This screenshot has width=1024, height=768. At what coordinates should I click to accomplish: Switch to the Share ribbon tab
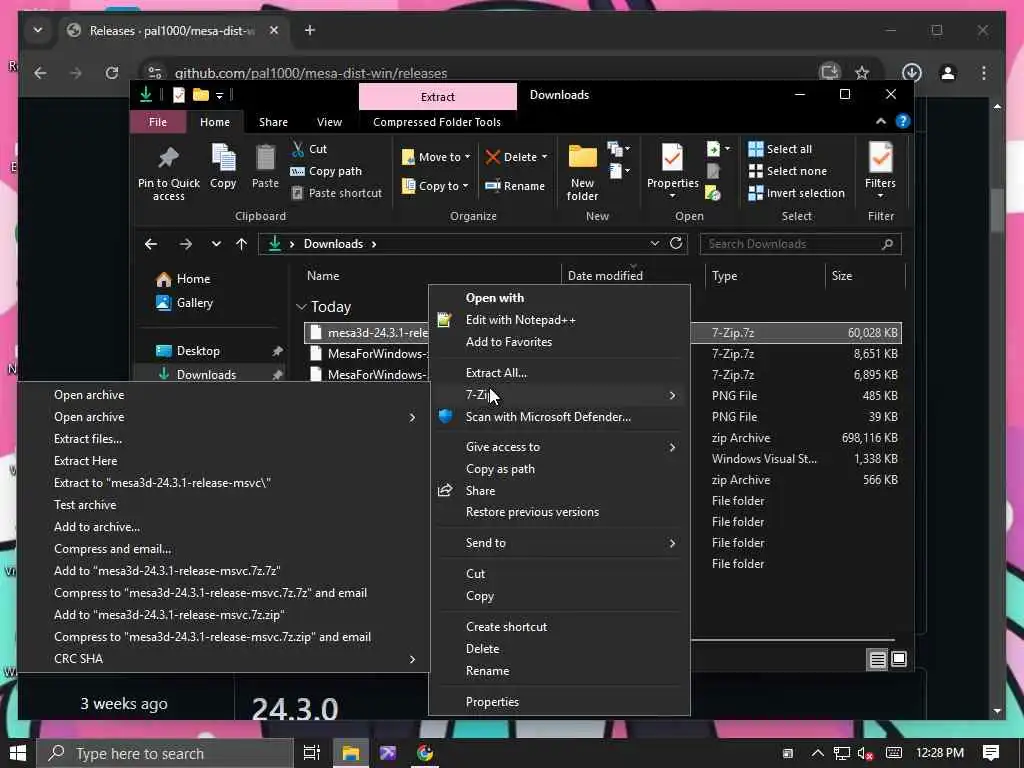click(x=273, y=122)
